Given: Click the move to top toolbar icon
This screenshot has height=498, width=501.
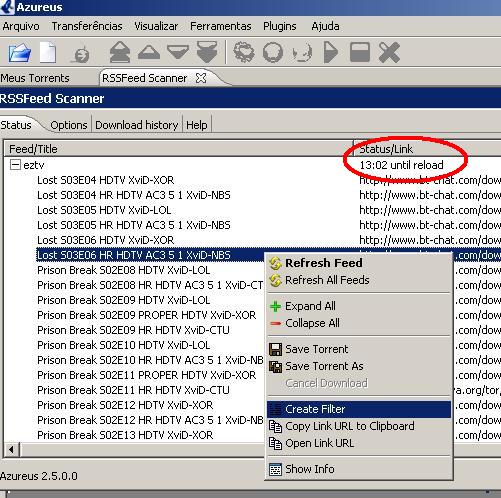Looking at the screenshot, I should pyautogui.click(x=120, y=52).
